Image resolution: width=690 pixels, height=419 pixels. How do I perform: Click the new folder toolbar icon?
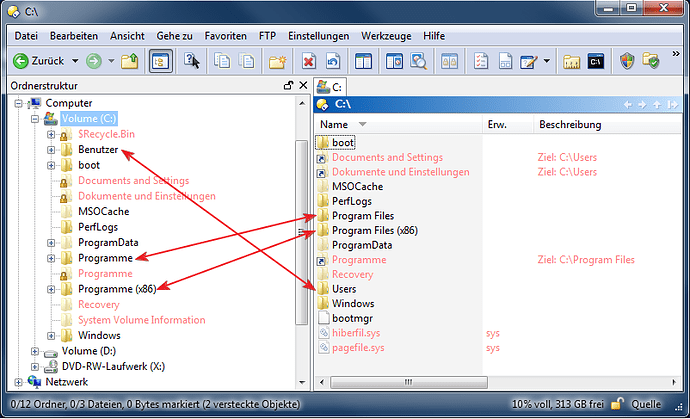tap(279, 61)
